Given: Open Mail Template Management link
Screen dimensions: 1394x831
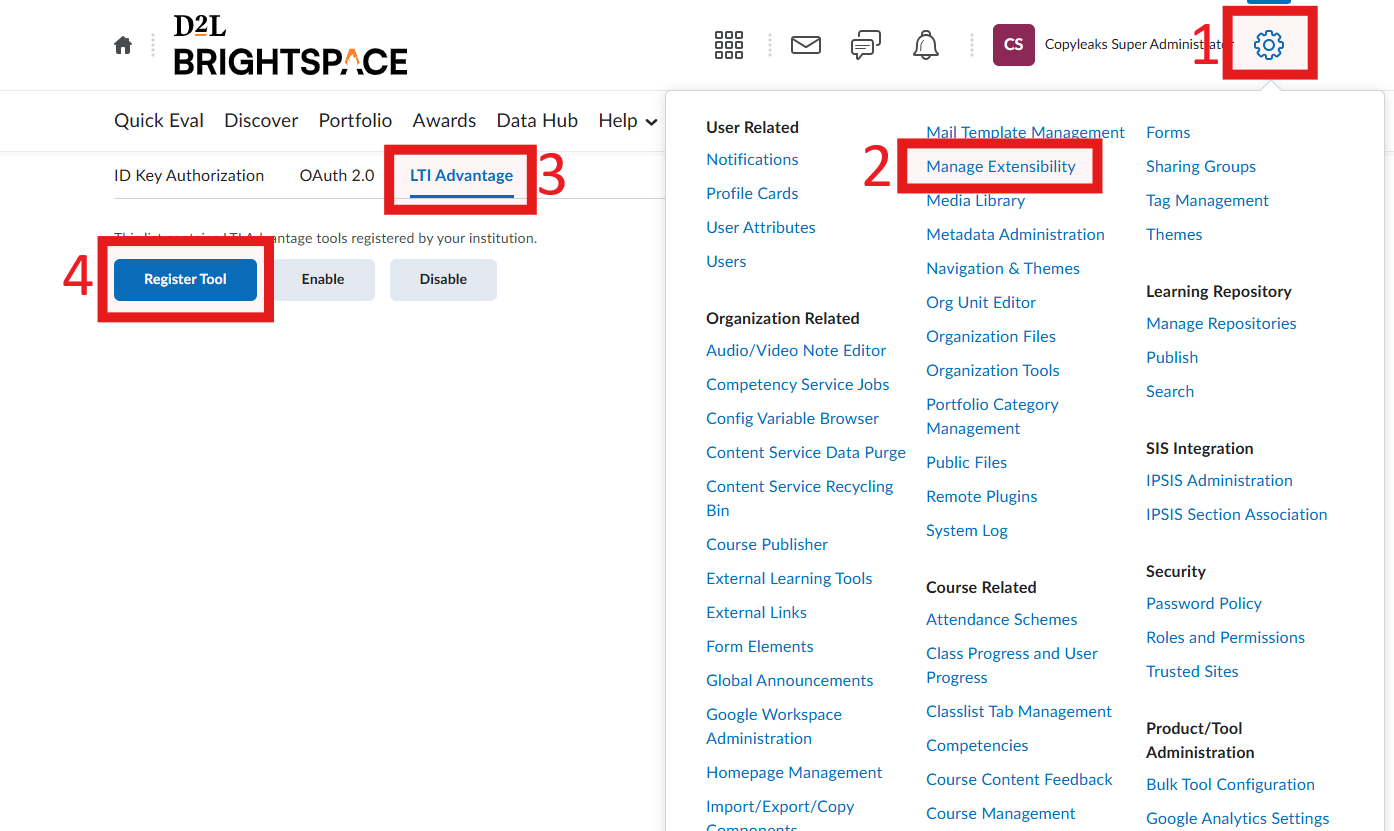Looking at the screenshot, I should (1025, 133).
